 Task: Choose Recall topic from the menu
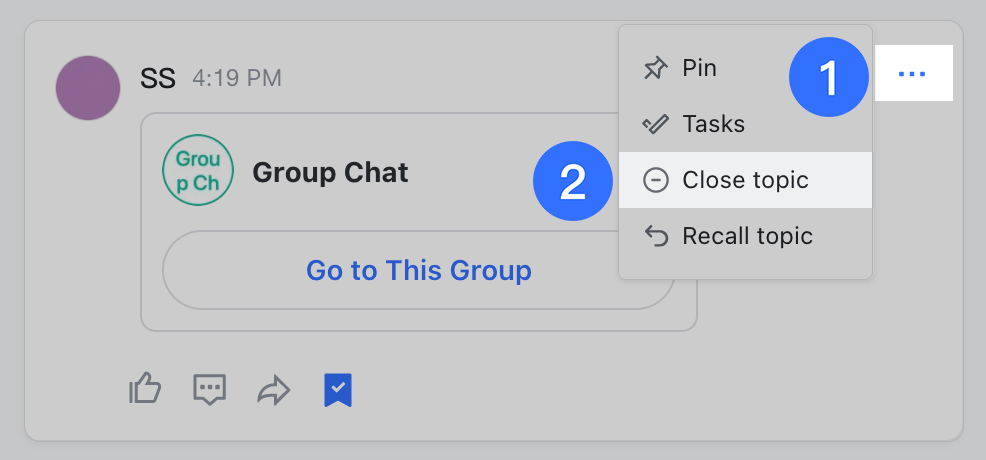[747, 236]
